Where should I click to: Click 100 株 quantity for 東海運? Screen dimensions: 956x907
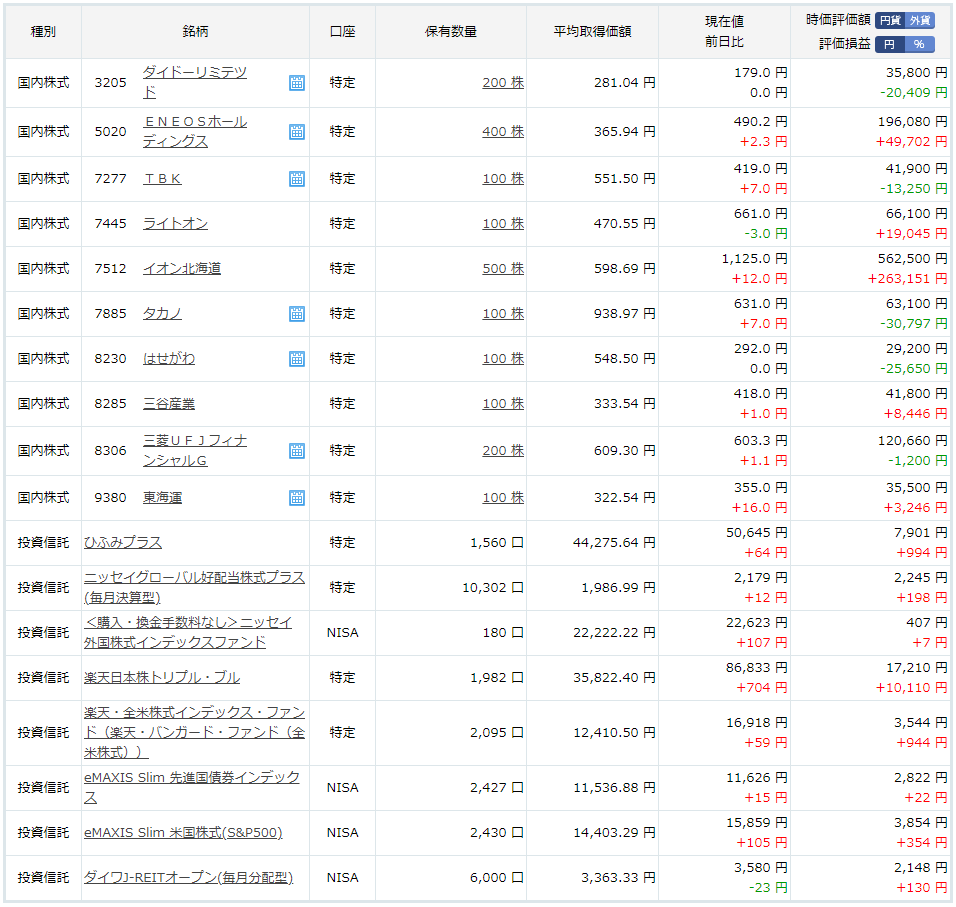tap(503, 498)
